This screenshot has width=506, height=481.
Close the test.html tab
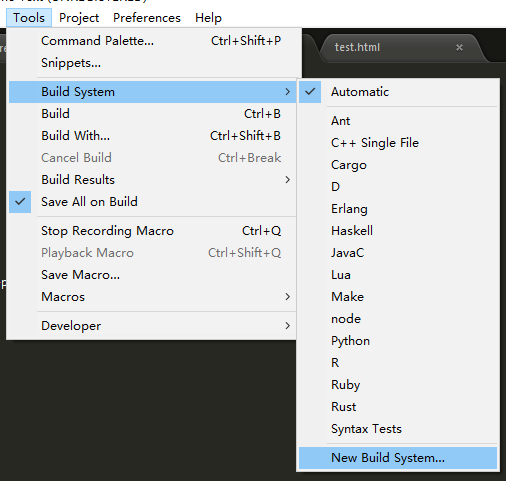459,48
